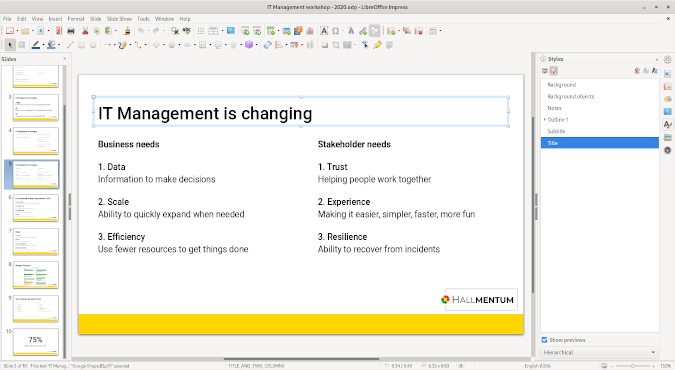
Task: Click the Insert Audio or Video icon
Action: click(298, 31)
